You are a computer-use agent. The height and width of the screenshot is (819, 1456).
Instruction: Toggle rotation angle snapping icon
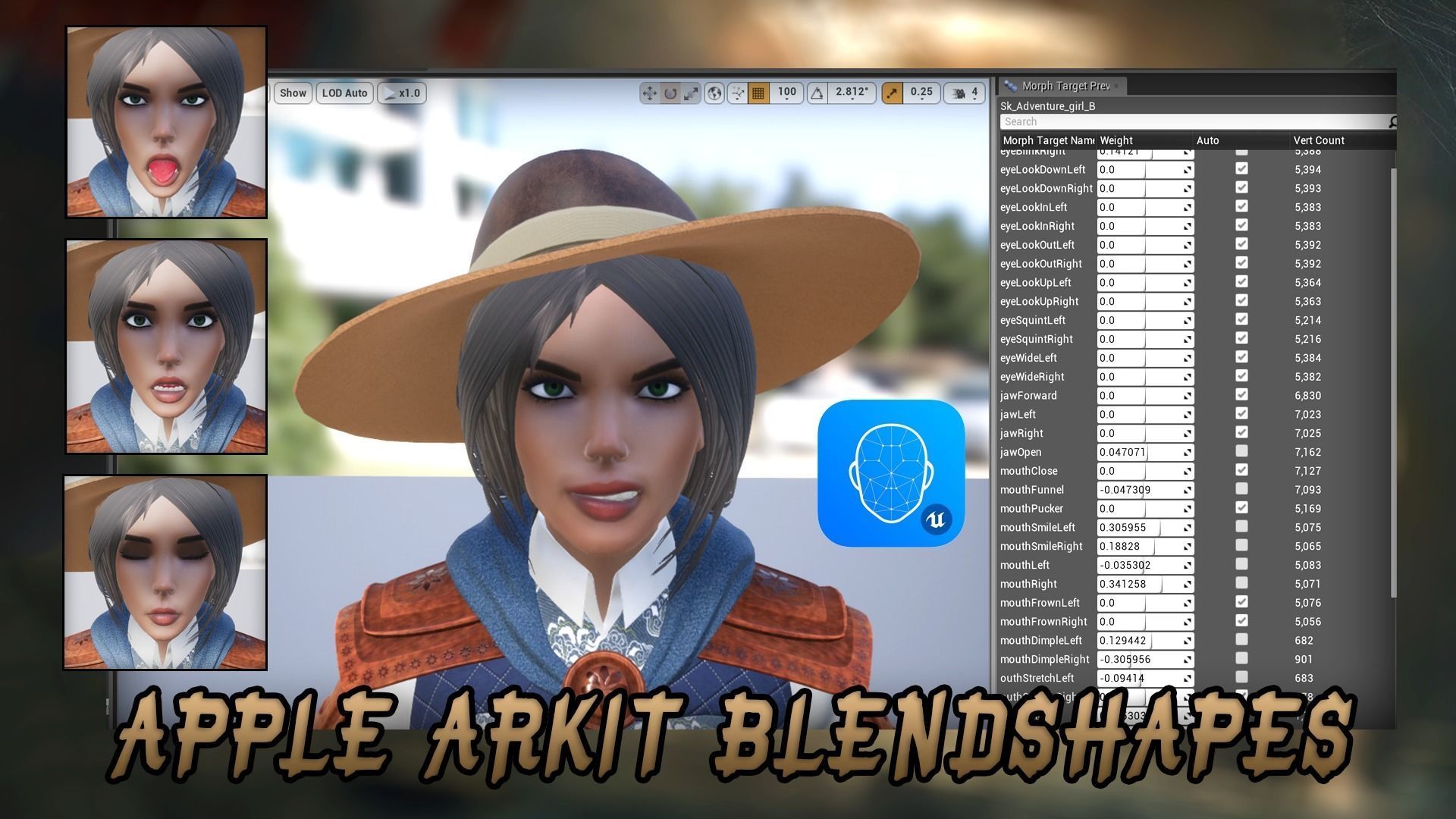click(x=817, y=93)
